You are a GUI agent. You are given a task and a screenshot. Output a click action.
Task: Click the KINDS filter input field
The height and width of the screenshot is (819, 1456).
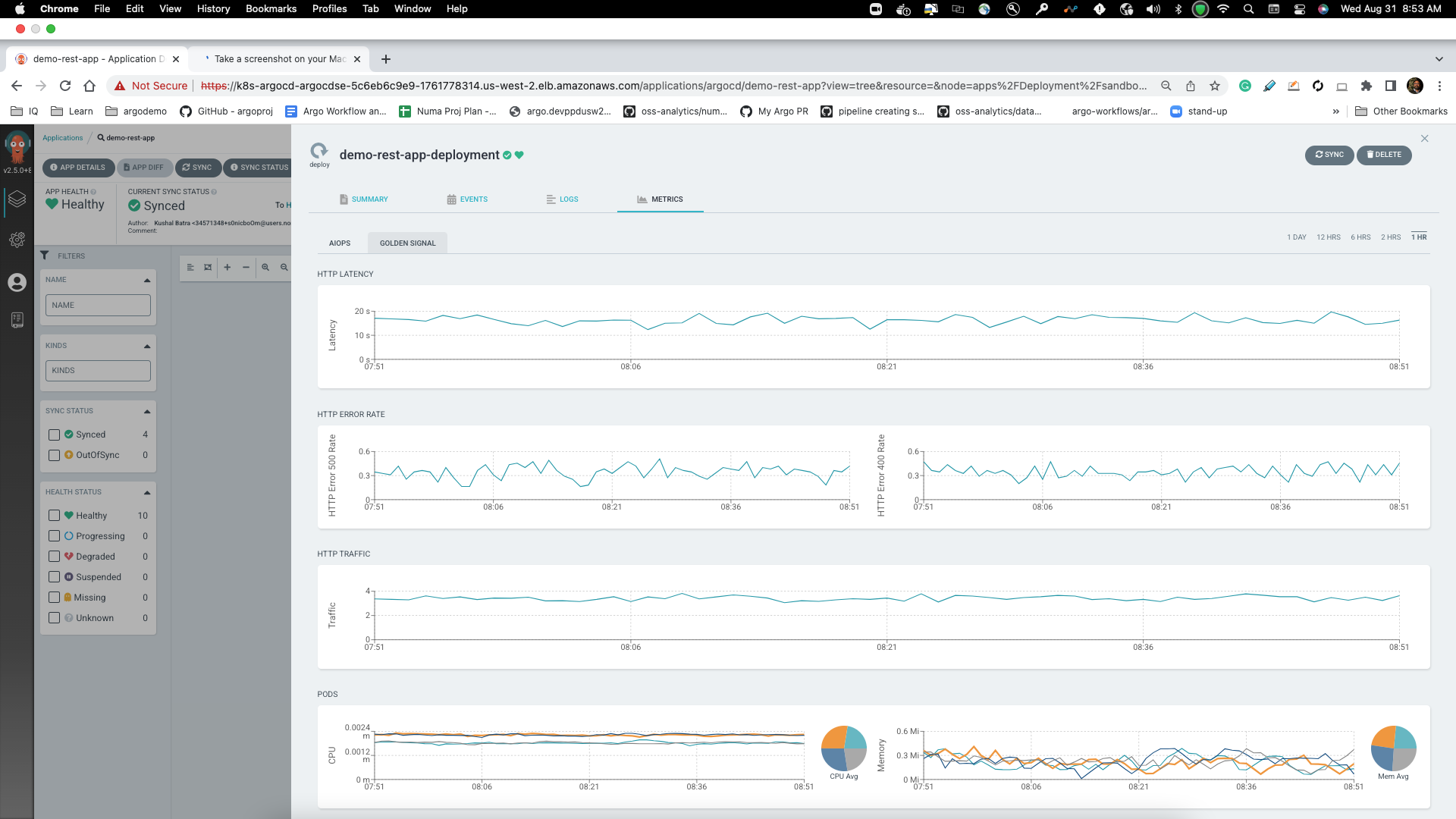[x=98, y=371]
